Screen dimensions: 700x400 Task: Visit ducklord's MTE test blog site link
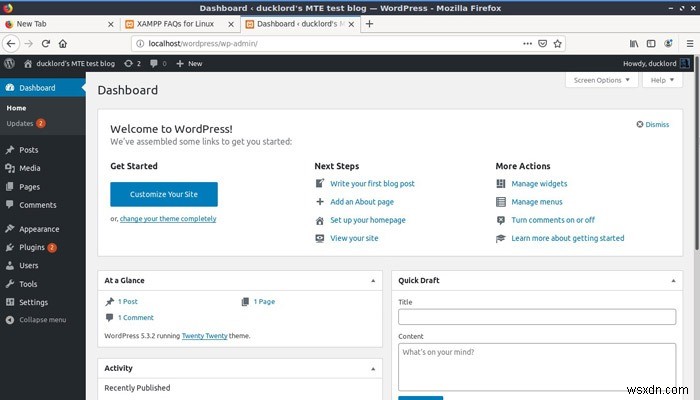point(69,63)
